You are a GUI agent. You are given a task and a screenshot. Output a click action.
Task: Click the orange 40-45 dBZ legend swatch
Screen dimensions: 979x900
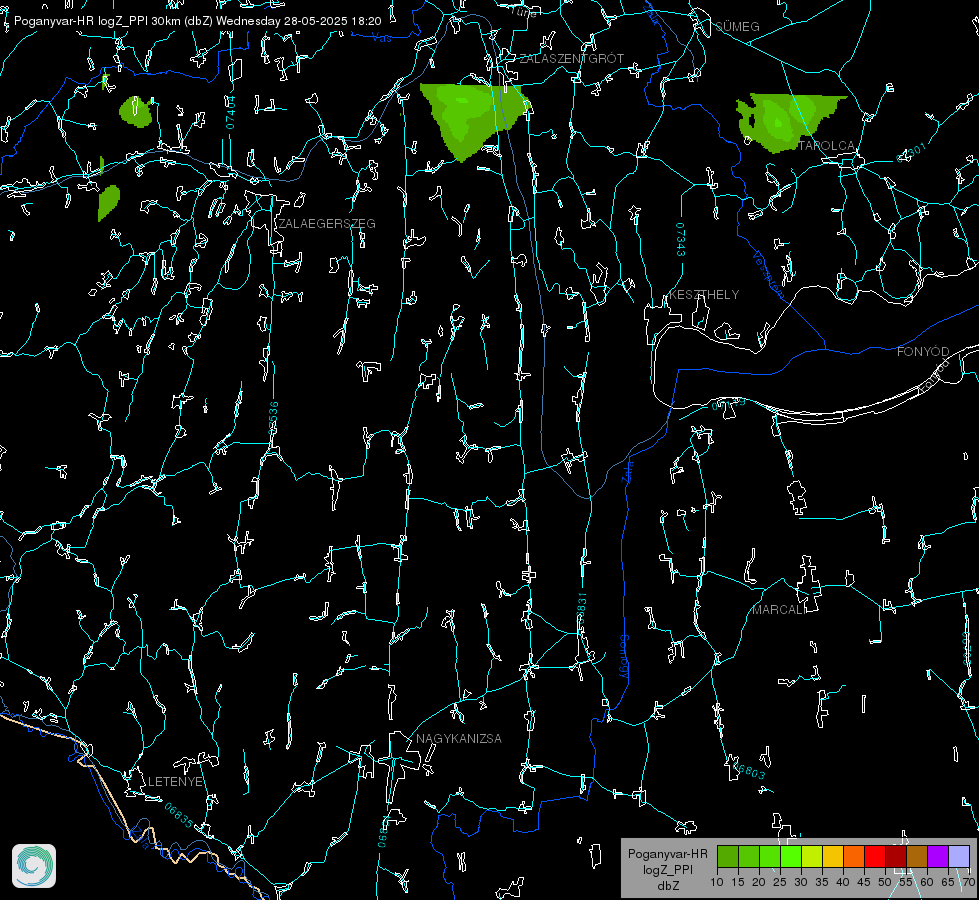coord(854,856)
